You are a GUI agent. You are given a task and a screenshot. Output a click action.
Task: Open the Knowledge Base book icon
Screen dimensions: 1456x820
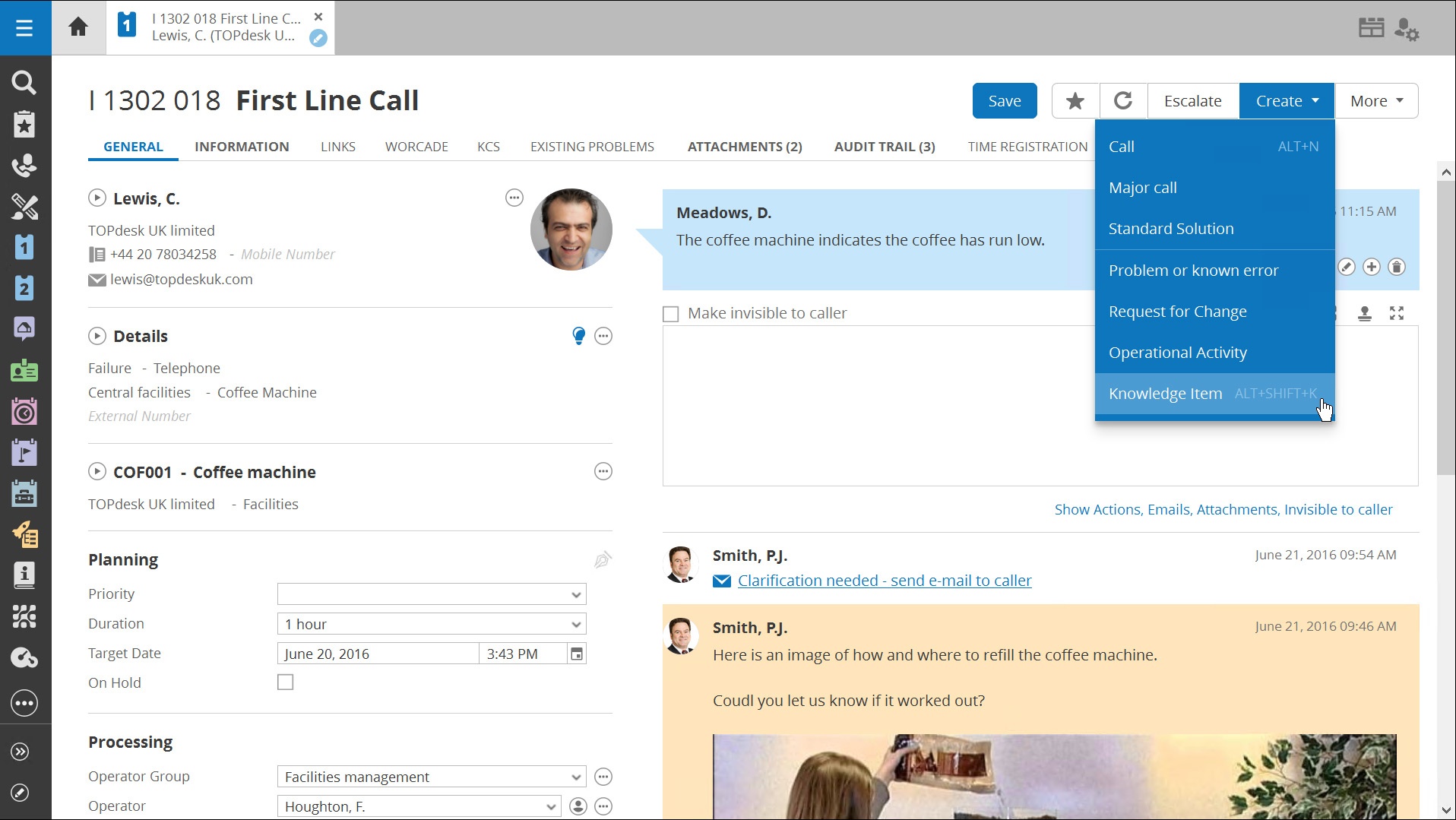25,575
